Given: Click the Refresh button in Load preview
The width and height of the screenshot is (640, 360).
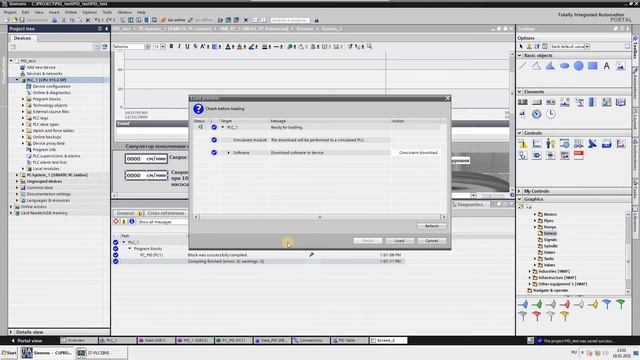Looking at the screenshot, I should [432, 226].
